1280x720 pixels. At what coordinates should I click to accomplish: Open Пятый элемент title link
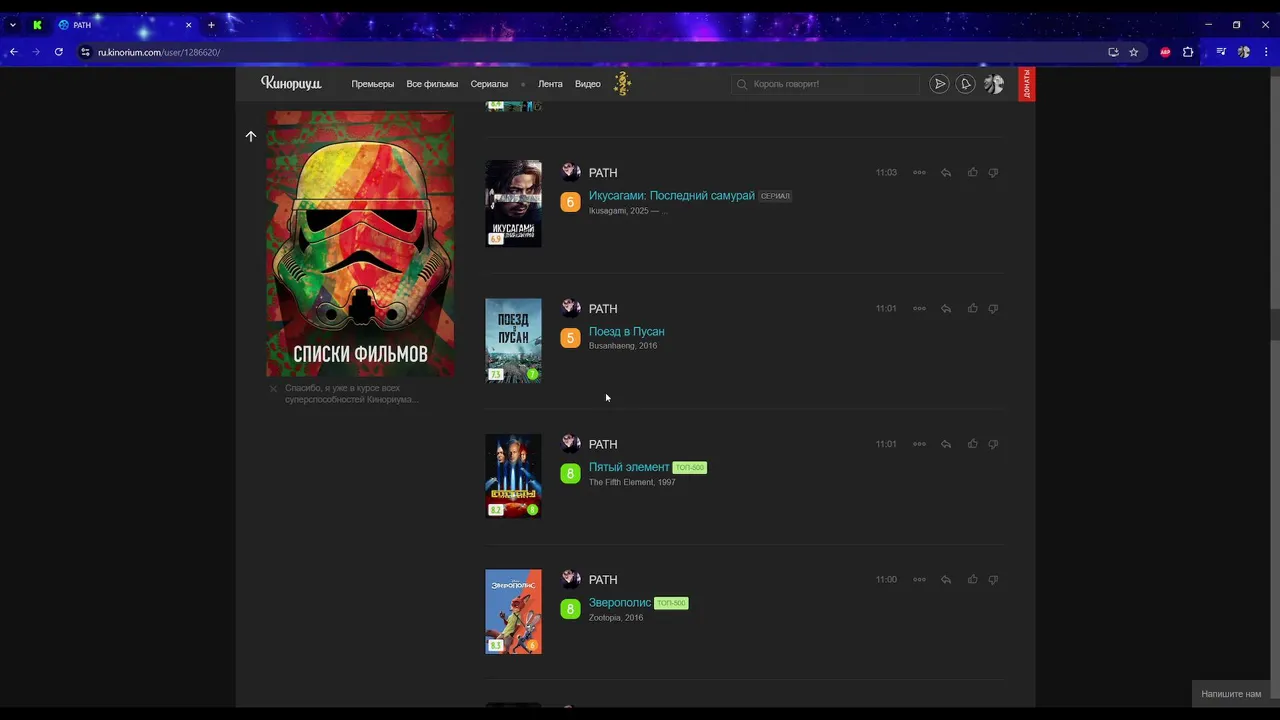click(629, 467)
